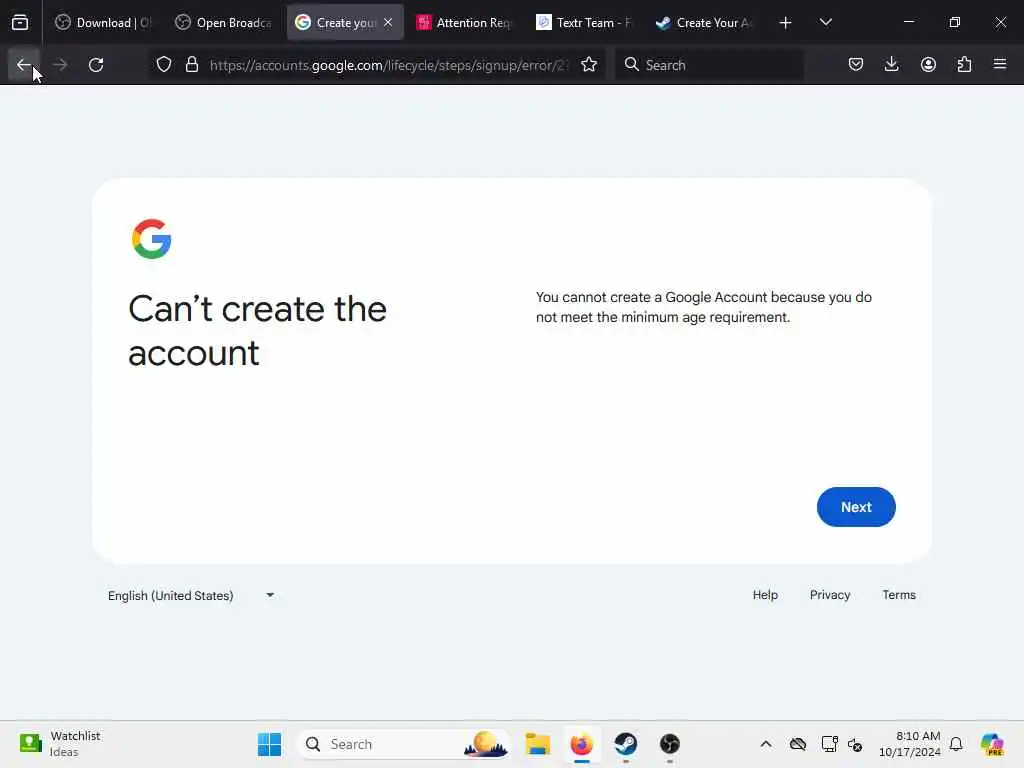Click the Windows taskbar Search box
The image size is (1024, 768).
404,744
